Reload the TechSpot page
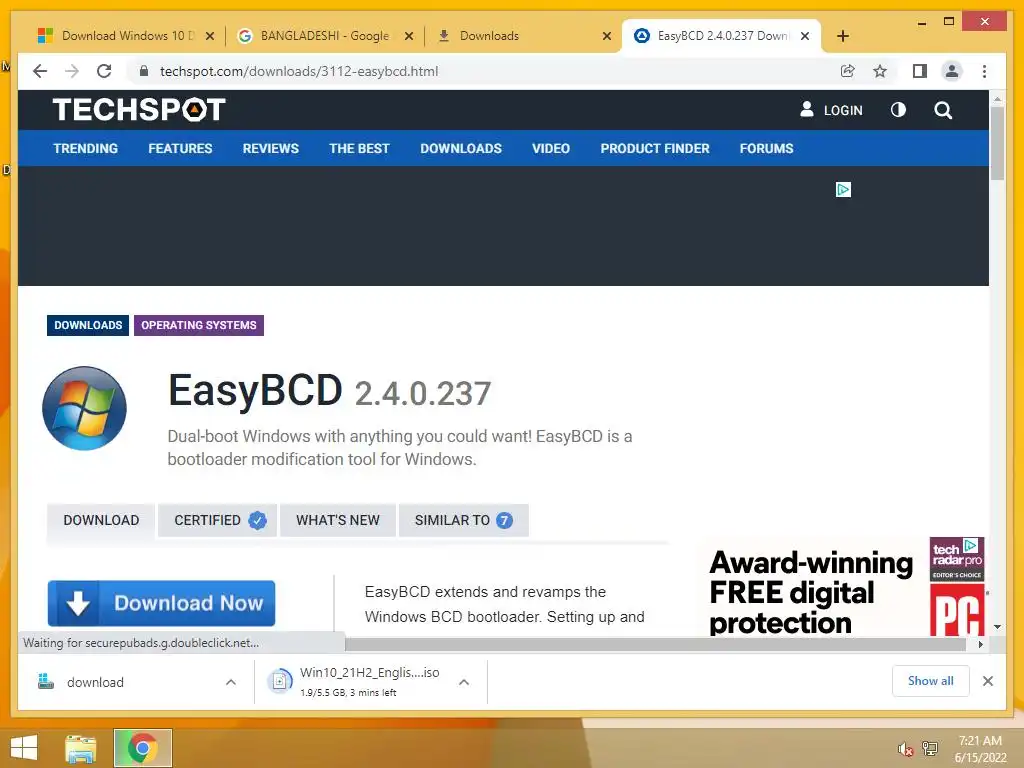The width and height of the screenshot is (1024, 768). (x=104, y=71)
